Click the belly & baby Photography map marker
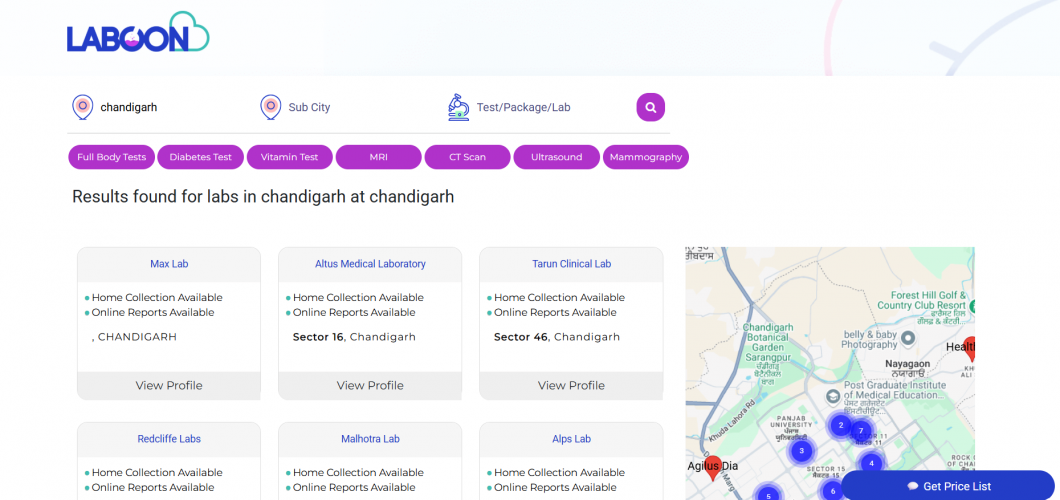The width and height of the screenshot is (1060, 500). click(x=909, y=336)
